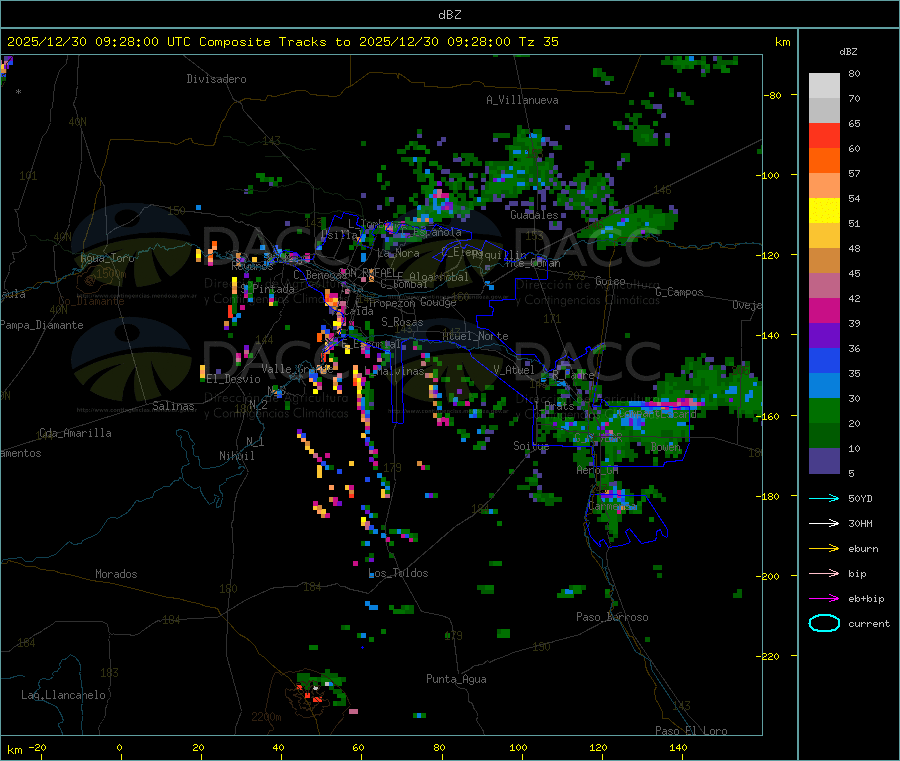Click the '2200m' elevation label

click(266, 717)
